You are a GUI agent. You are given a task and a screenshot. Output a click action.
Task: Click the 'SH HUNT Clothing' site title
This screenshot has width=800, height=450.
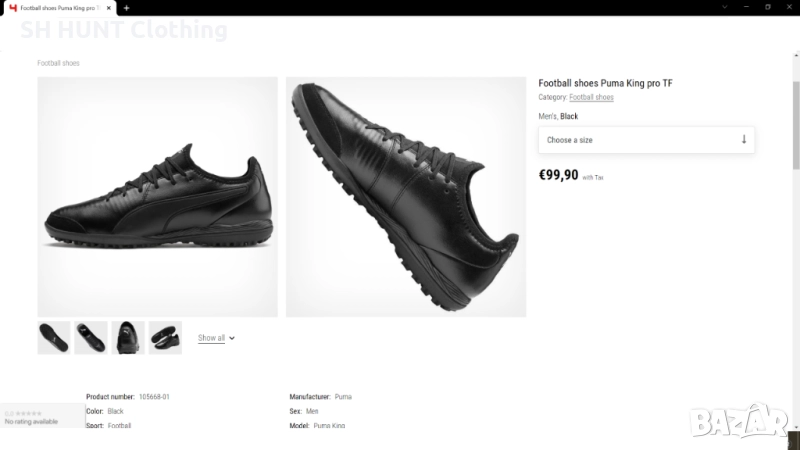[x=124, y=30]
